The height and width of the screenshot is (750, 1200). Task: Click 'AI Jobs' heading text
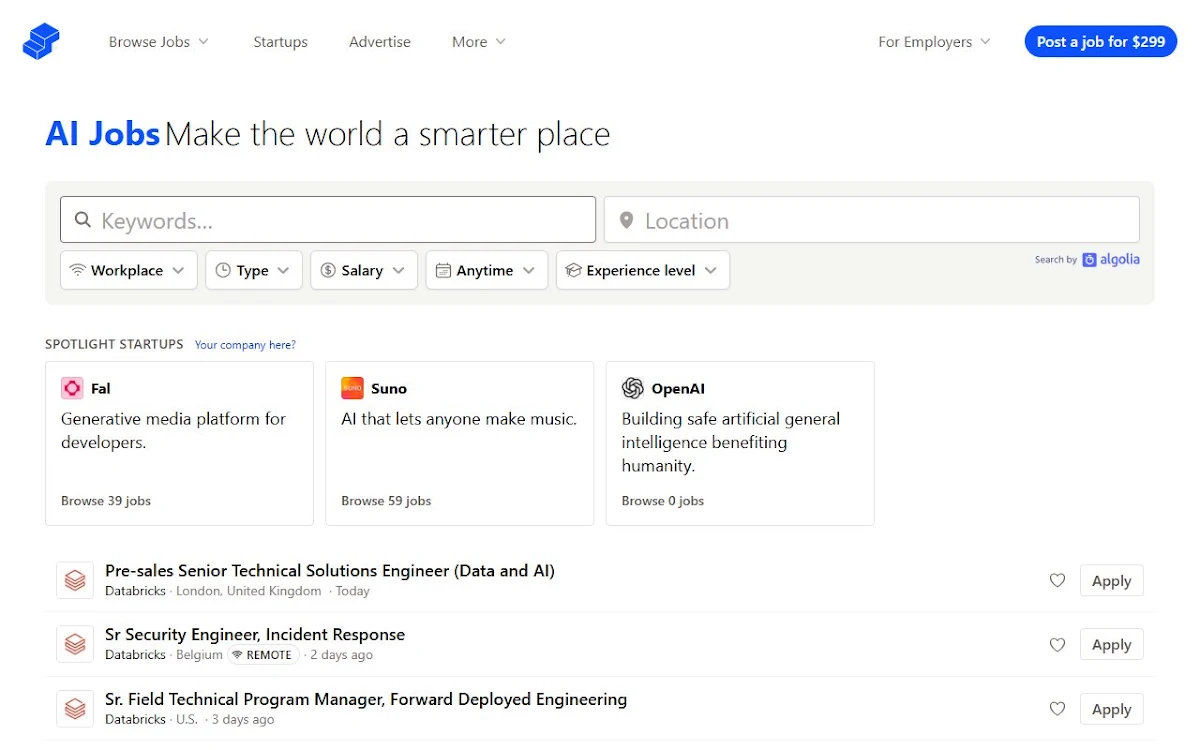point(103,134)
